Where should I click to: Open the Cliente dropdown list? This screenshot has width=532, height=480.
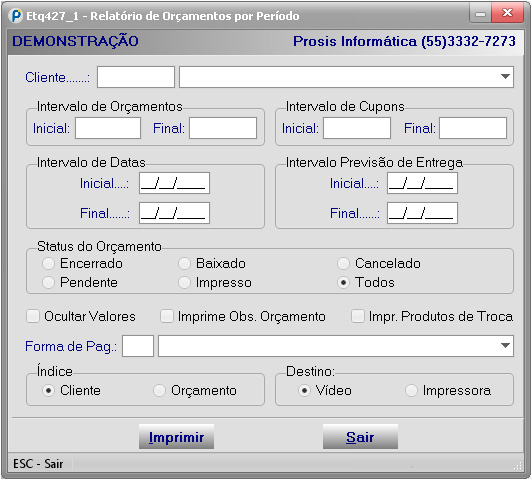(505, 77)
